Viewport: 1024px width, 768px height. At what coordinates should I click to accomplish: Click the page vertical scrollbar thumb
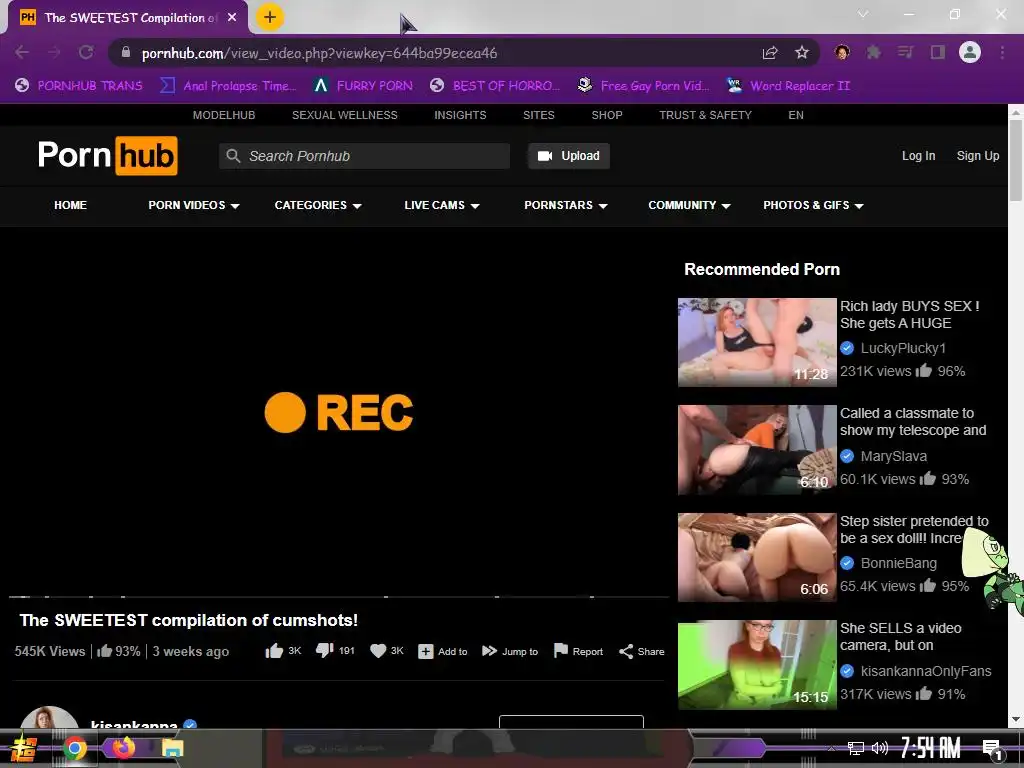1016,160
